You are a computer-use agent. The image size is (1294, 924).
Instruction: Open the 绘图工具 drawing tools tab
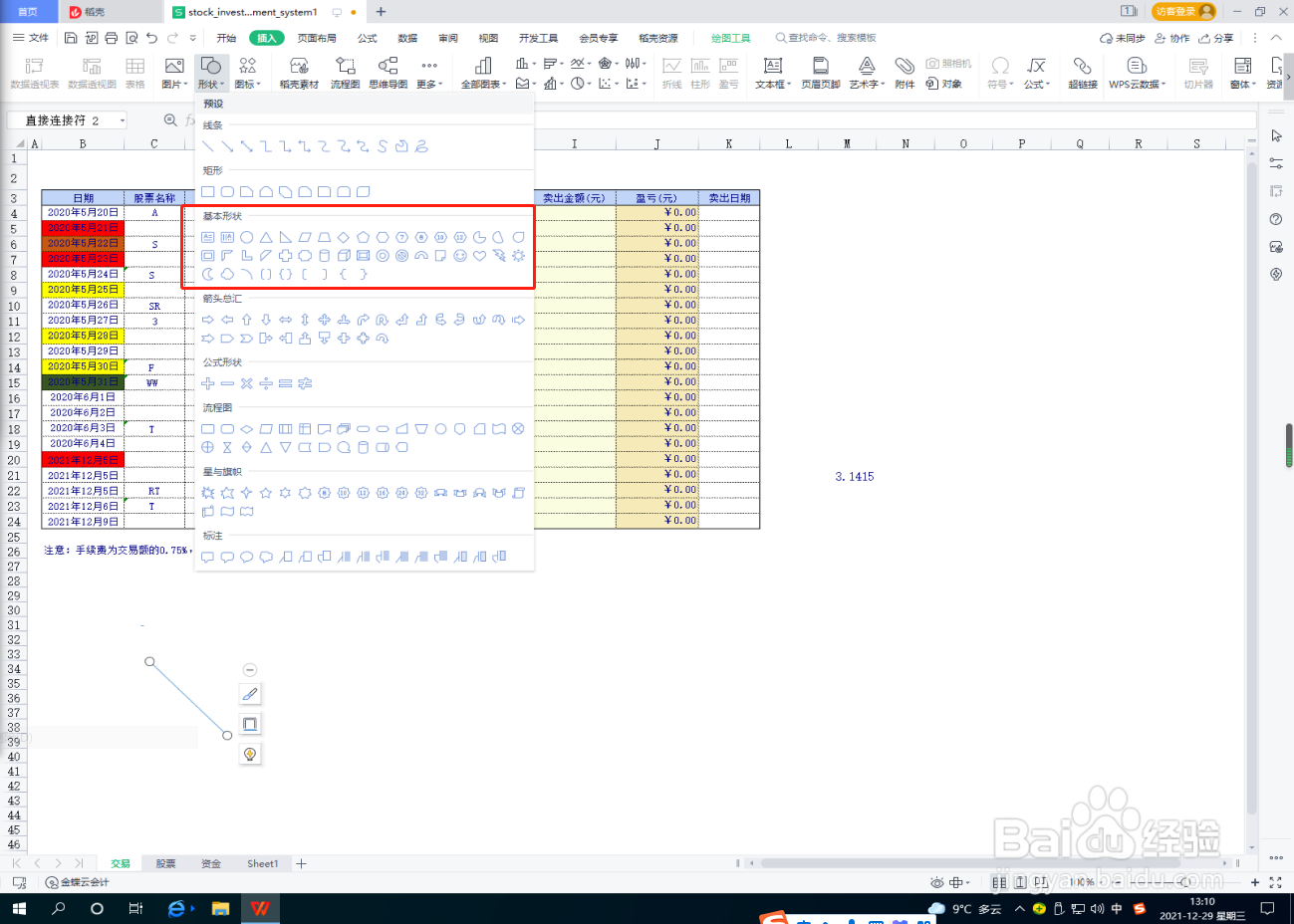tap(730, 38)
